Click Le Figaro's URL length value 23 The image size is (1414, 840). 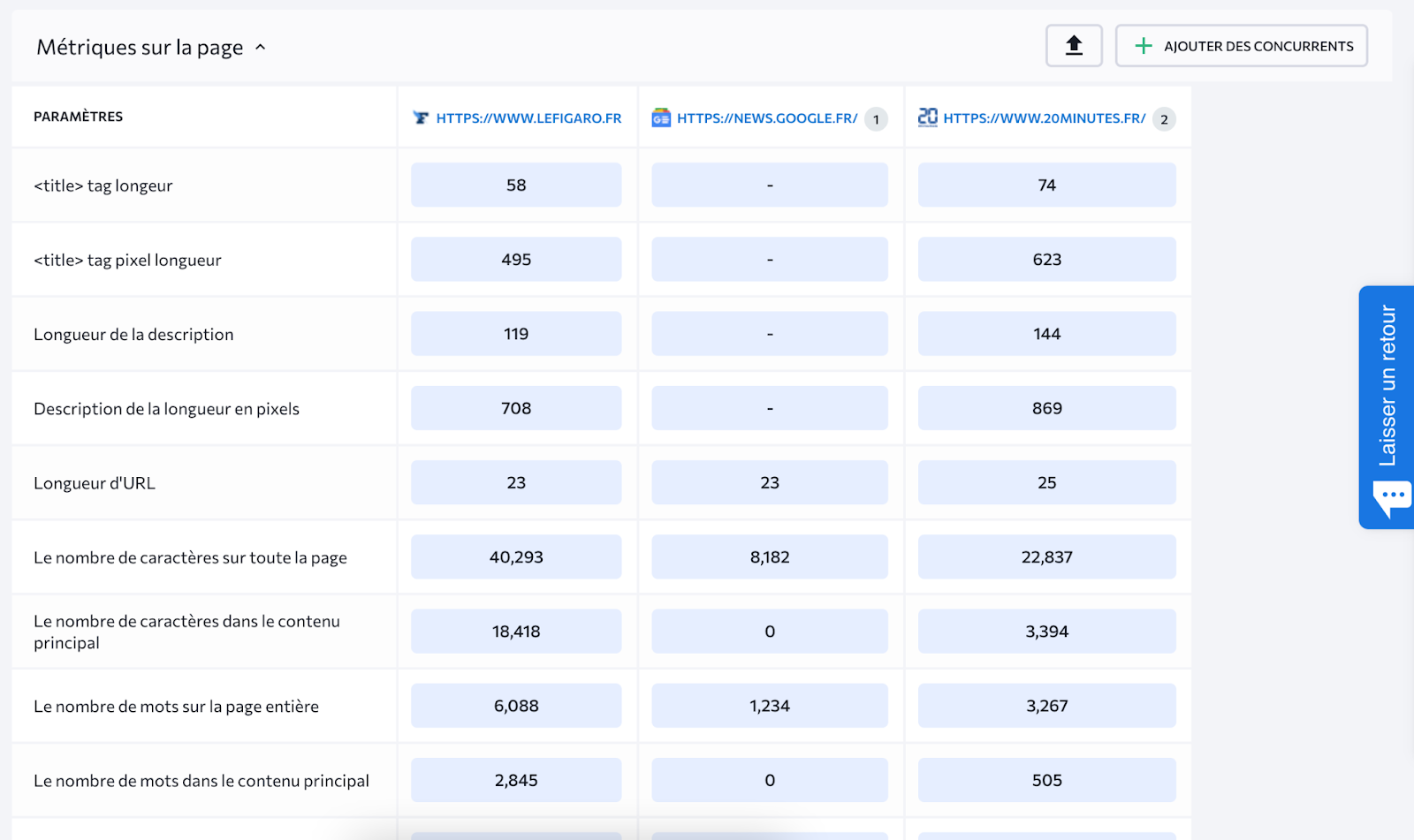pos(516,483)
